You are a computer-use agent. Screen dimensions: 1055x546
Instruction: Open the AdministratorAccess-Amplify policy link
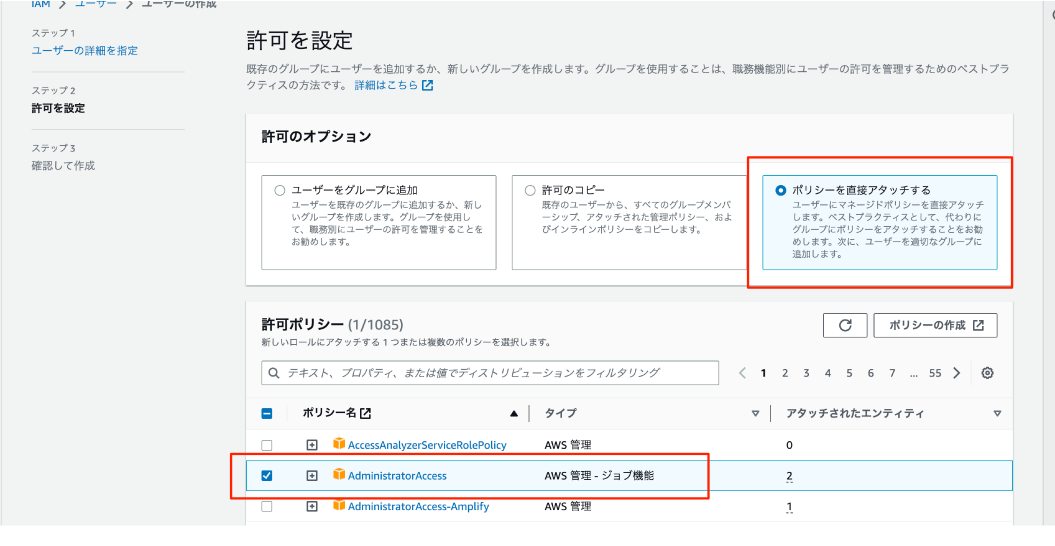click(419, 507)
